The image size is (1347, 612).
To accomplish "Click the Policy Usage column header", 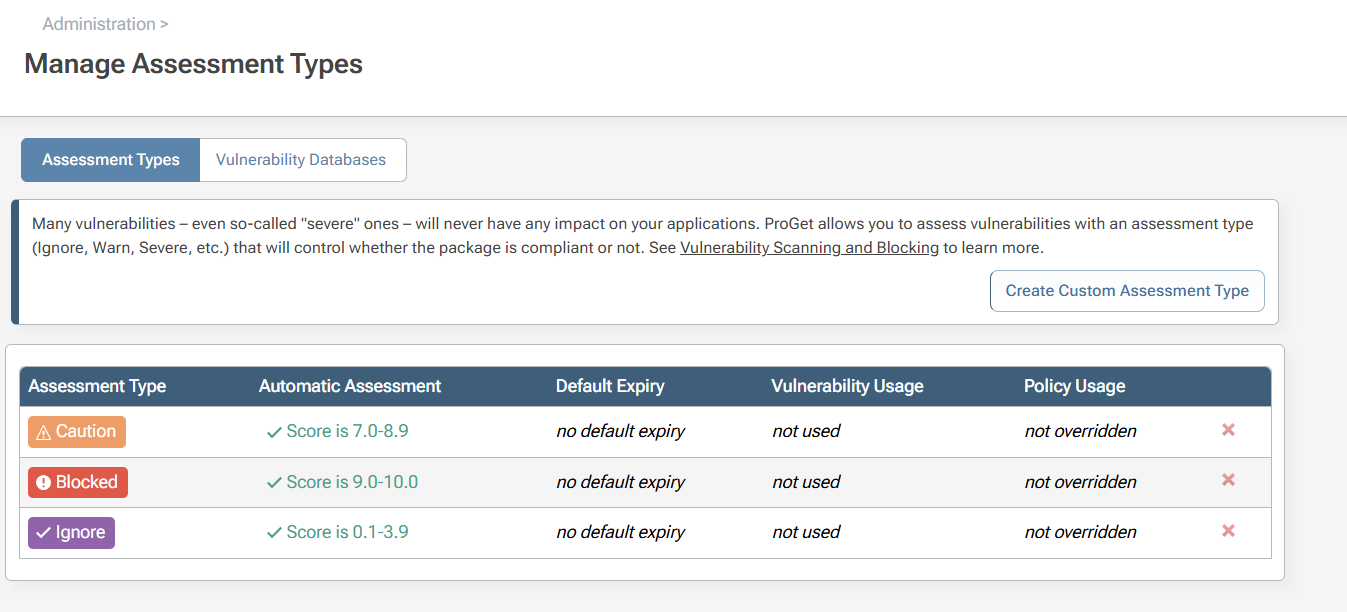I will coord(1074,386).
